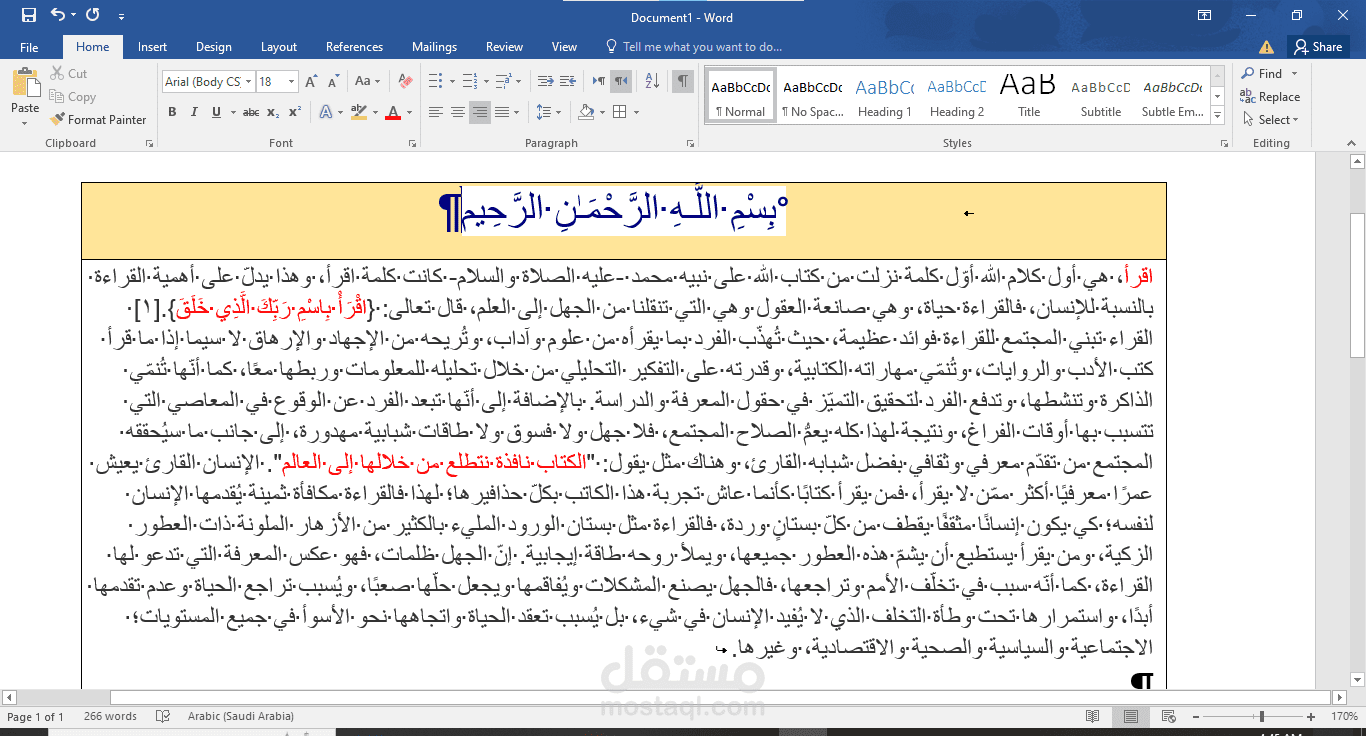Toggle Show/Hide paragraph marks
Viewport: 1366px width, 736px height.
pos(682,82)
